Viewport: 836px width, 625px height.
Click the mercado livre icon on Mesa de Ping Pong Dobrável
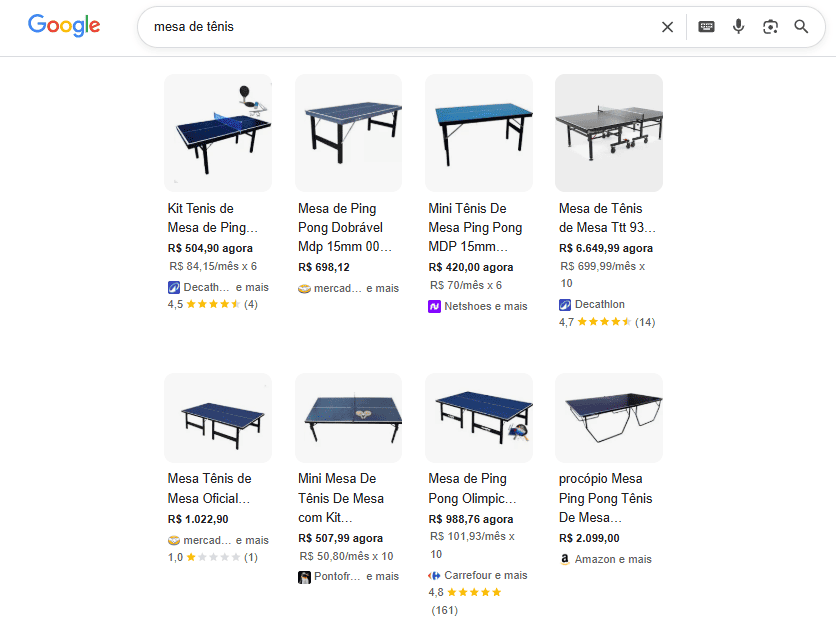[x=304, y=288]
